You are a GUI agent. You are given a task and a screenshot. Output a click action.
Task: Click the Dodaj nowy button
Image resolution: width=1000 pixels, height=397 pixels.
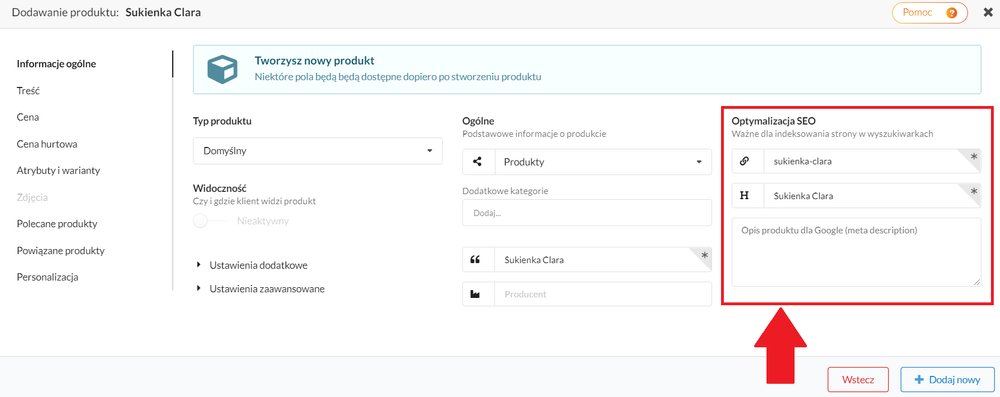coord(947,379)
